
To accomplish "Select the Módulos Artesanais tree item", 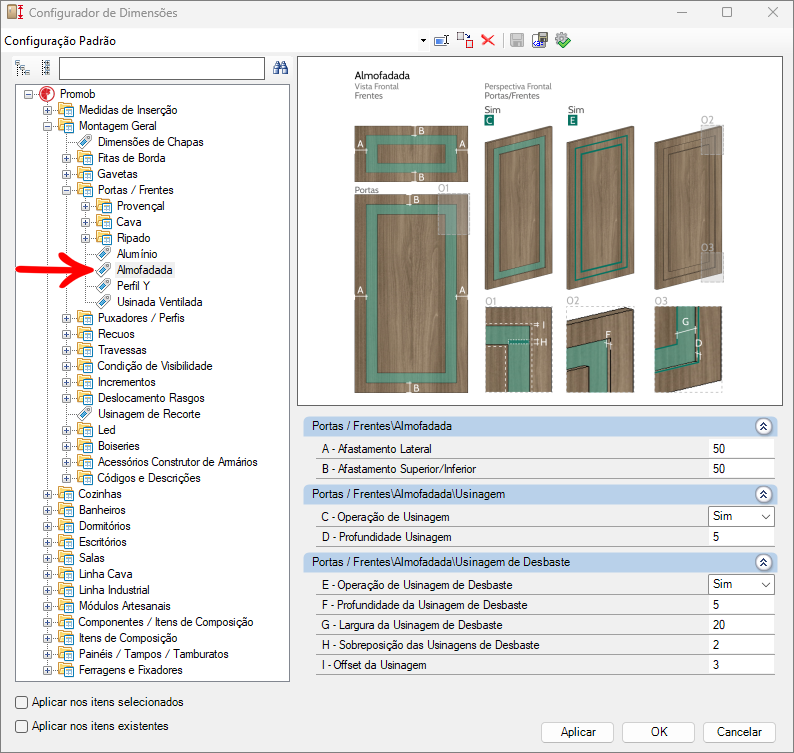I will [125, 606].
